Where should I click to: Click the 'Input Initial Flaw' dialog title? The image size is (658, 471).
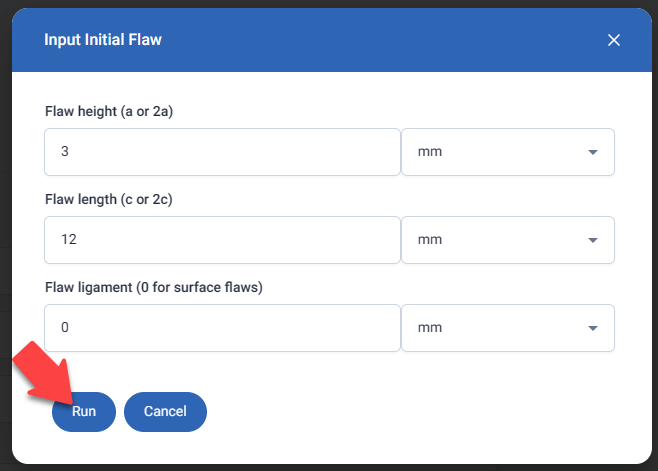coord(103,40)
